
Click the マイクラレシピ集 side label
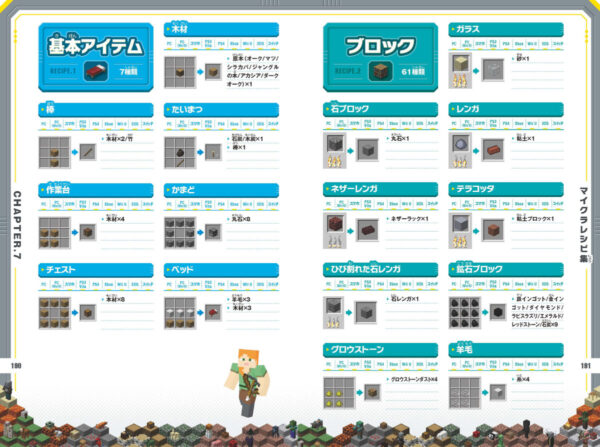pyautogui.click(x=583, y=225)
